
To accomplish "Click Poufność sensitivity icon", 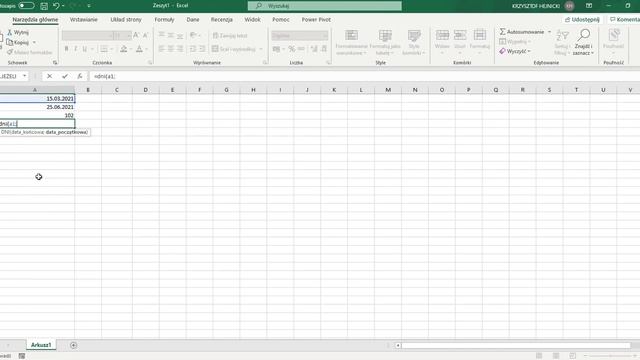I will pos(613,35).
